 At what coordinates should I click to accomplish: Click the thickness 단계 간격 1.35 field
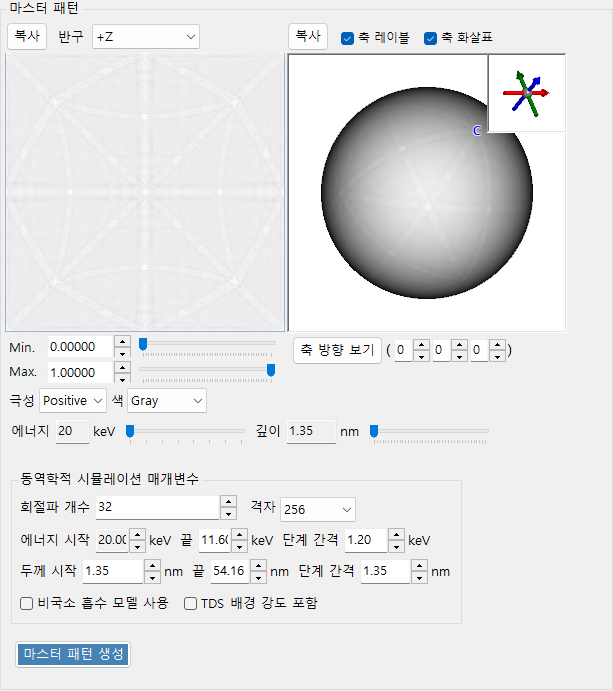(x=385, y=571)
